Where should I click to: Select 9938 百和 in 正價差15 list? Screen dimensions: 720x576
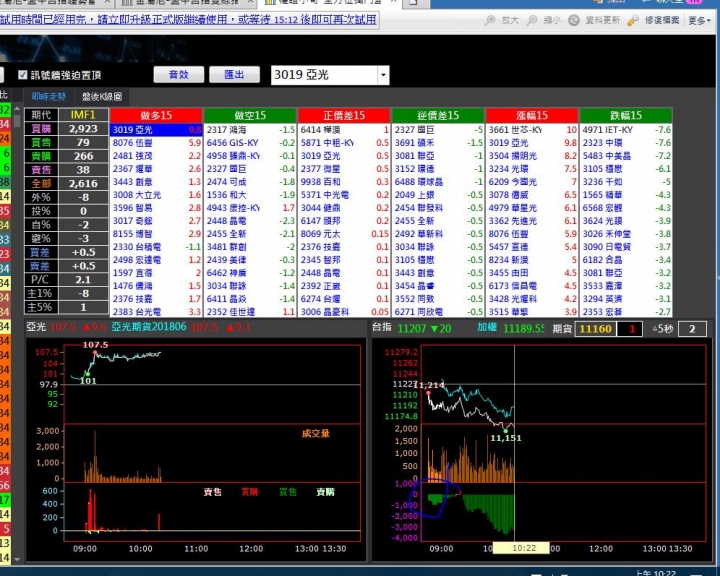tap(344, 182)
